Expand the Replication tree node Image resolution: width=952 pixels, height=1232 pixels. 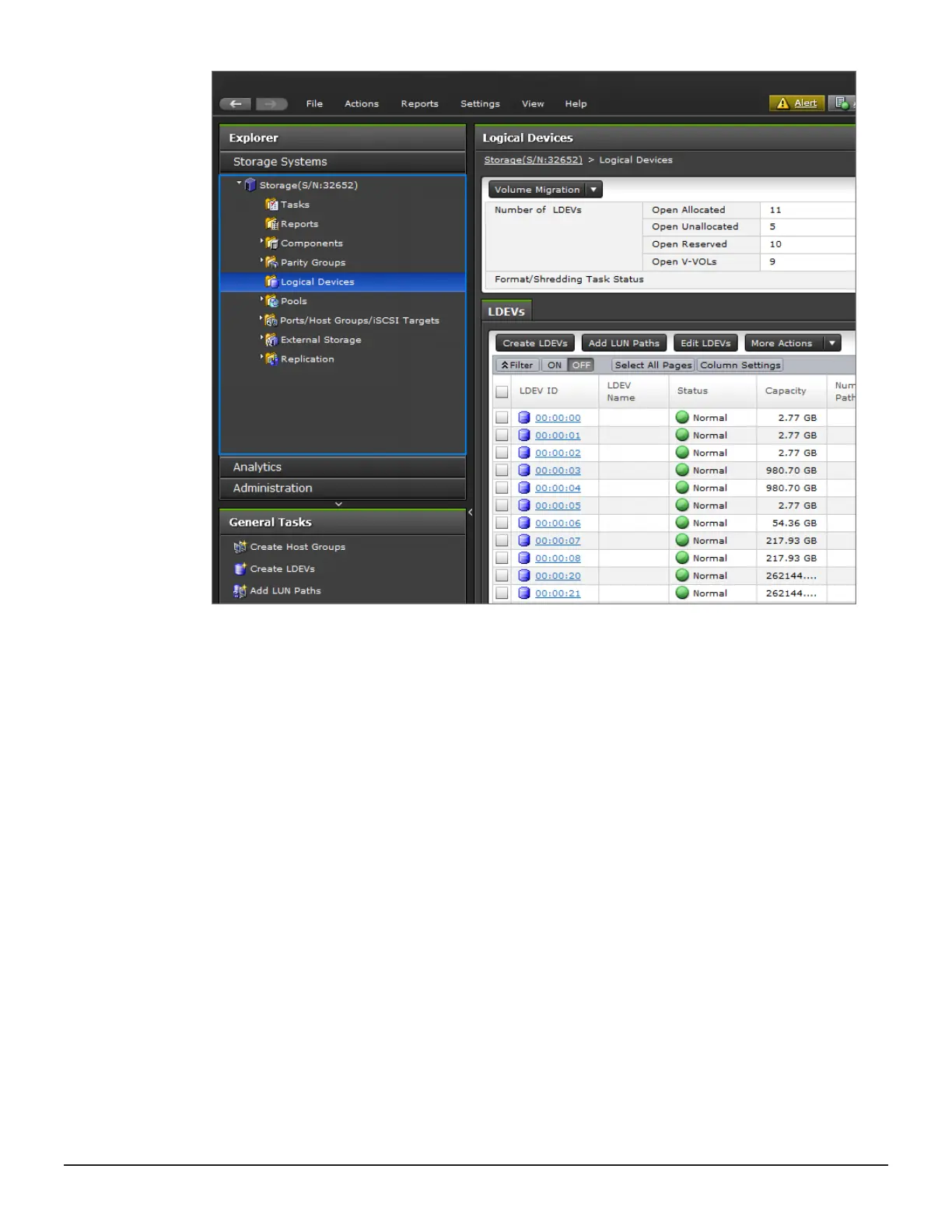pos(261,357)
